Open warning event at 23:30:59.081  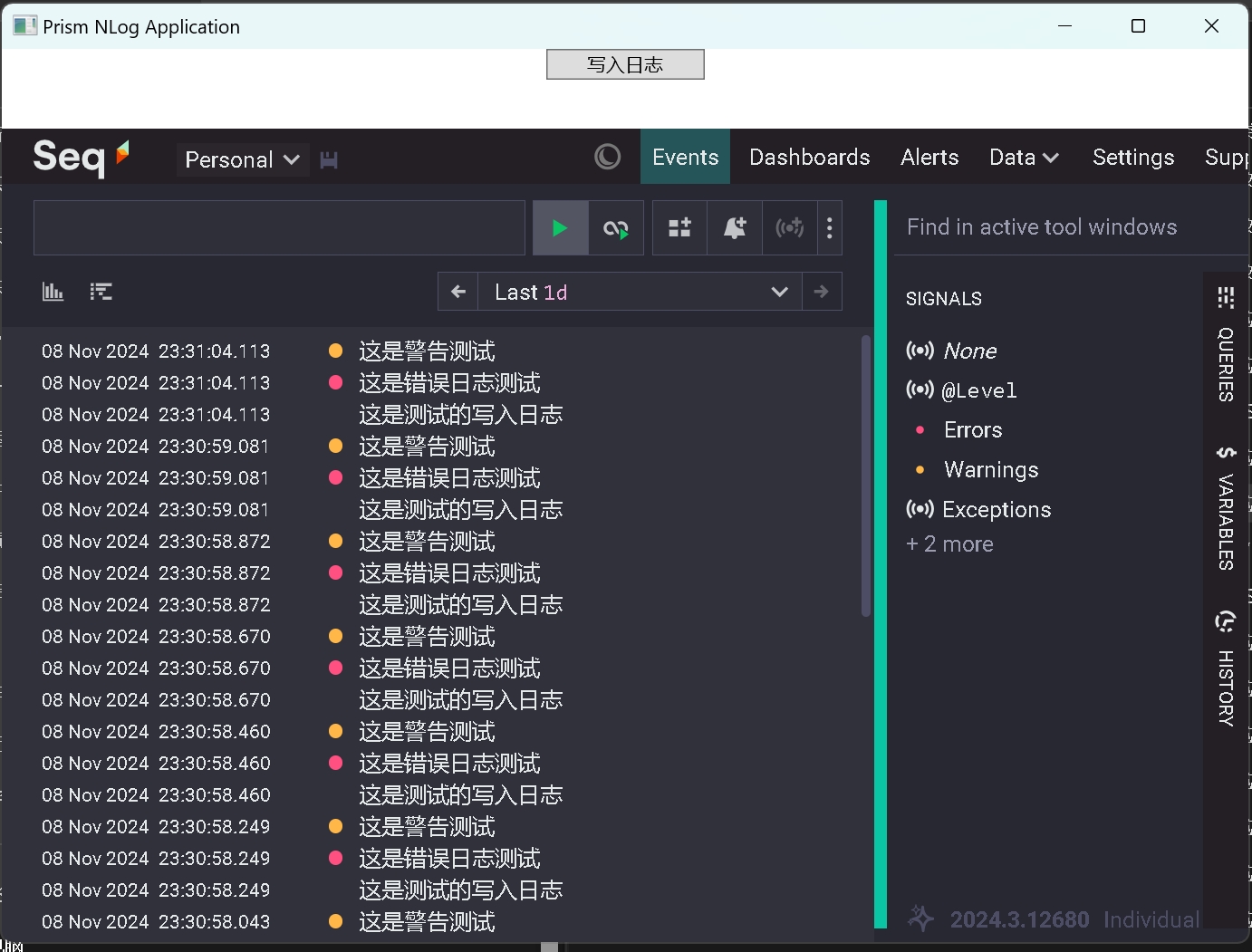pos(428,446)
